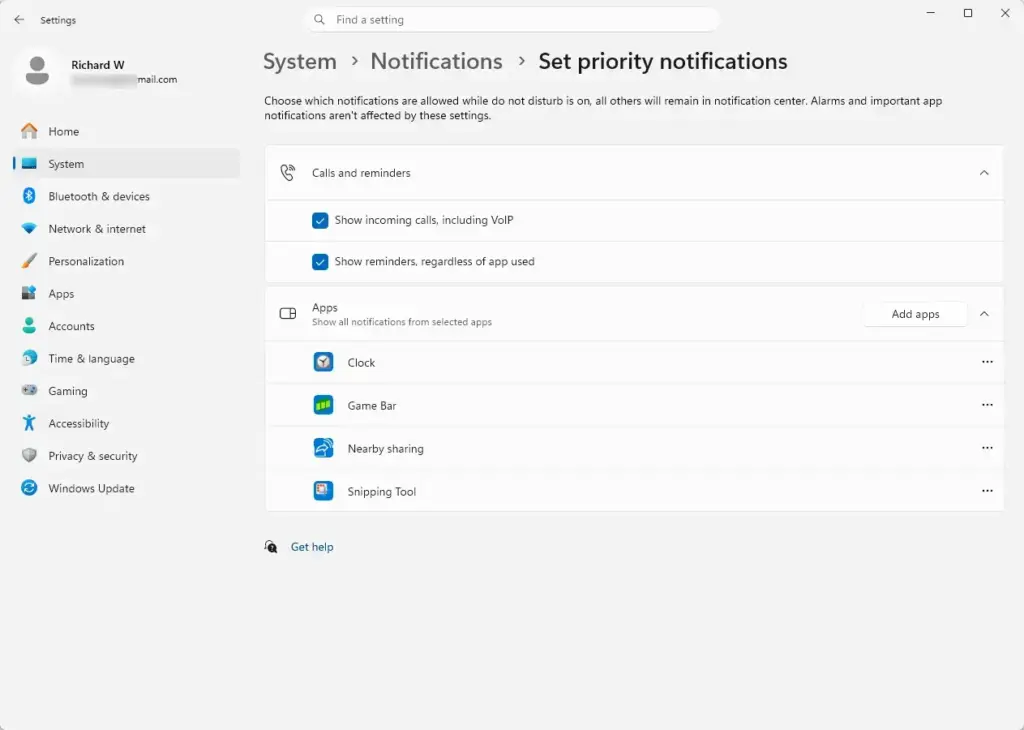Collapse the Apps section chevron
The image size is (1024, 730).
point(984,314)
